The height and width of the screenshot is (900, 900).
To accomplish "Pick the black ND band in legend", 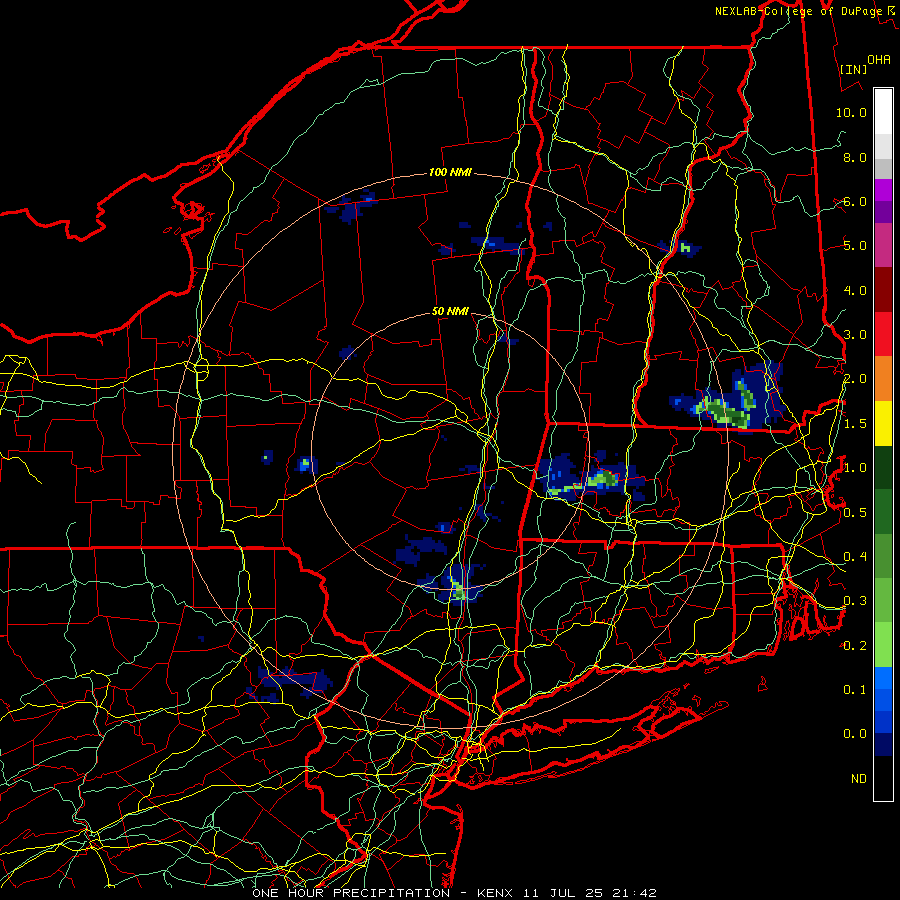I will [x=883, y=778].
